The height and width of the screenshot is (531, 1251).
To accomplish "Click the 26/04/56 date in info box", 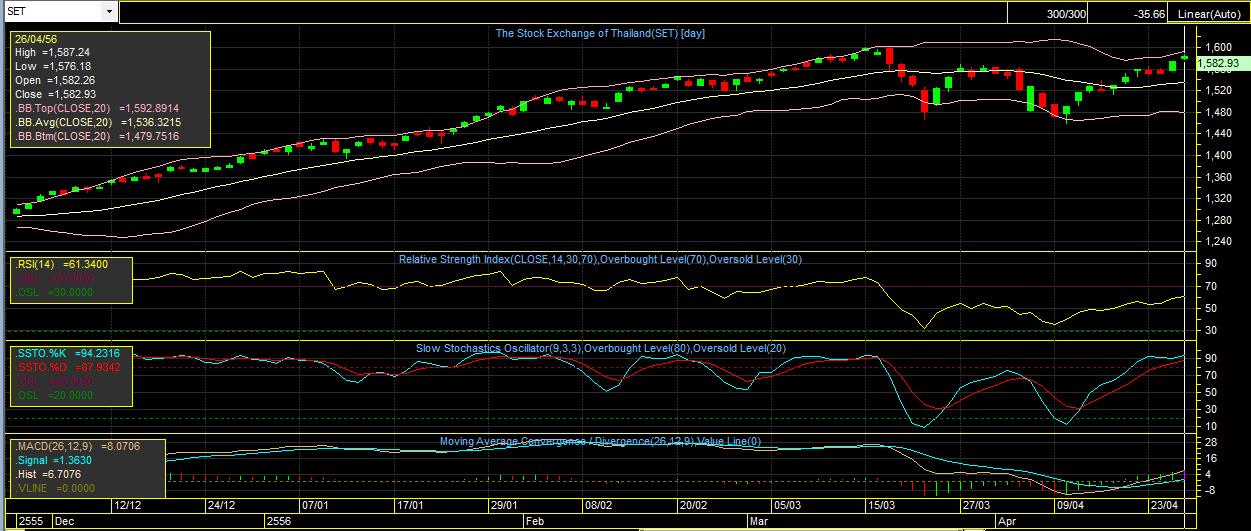I will (x=36, y=38).
